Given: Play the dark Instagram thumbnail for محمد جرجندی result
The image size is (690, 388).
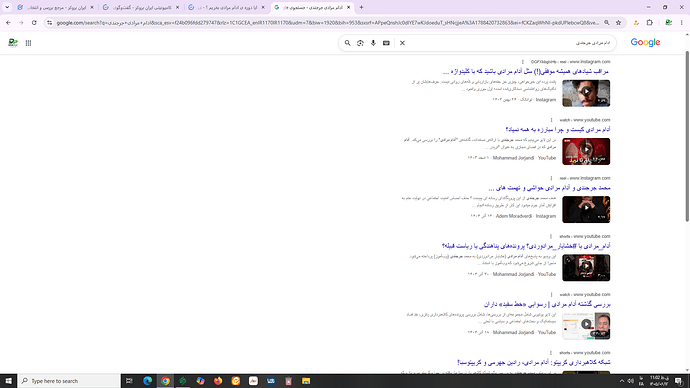Looking at the screenshot, I should click(586, 209).
